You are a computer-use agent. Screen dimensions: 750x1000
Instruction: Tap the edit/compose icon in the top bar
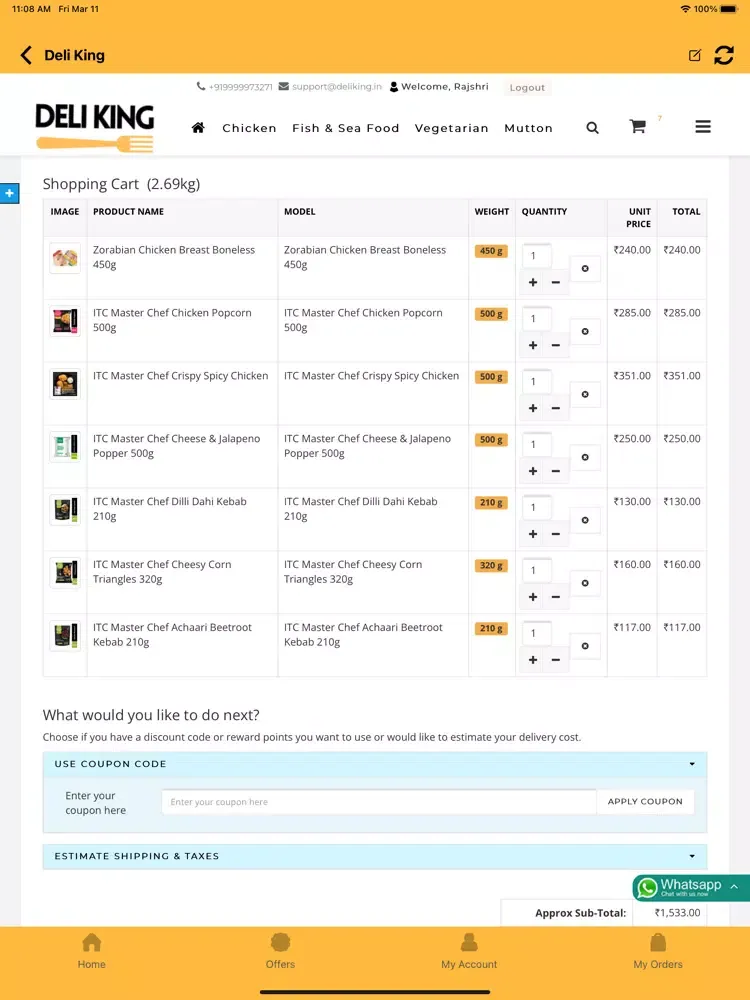pos(695,55)
